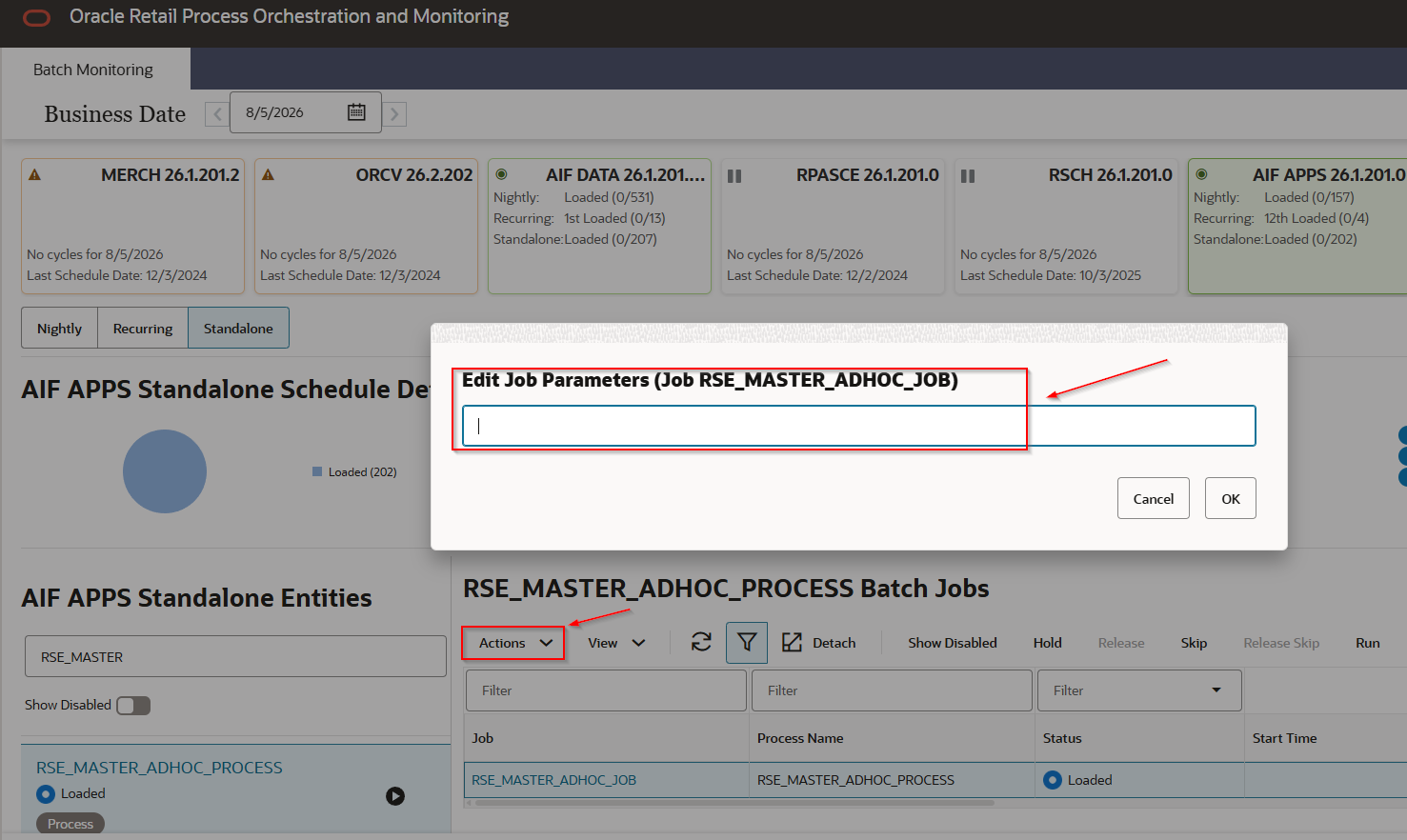
Task: Click the blue Loaded pie chart
Action: [x=165, y=471]
